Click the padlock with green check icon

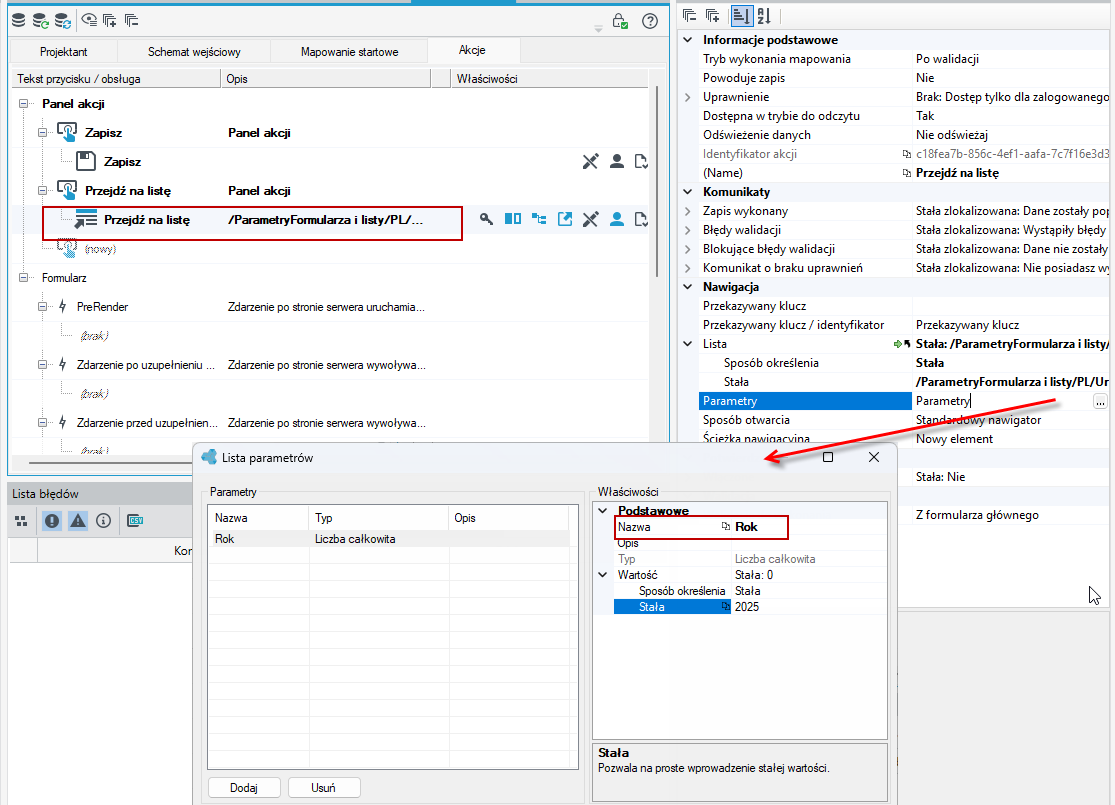pos(620,21)
